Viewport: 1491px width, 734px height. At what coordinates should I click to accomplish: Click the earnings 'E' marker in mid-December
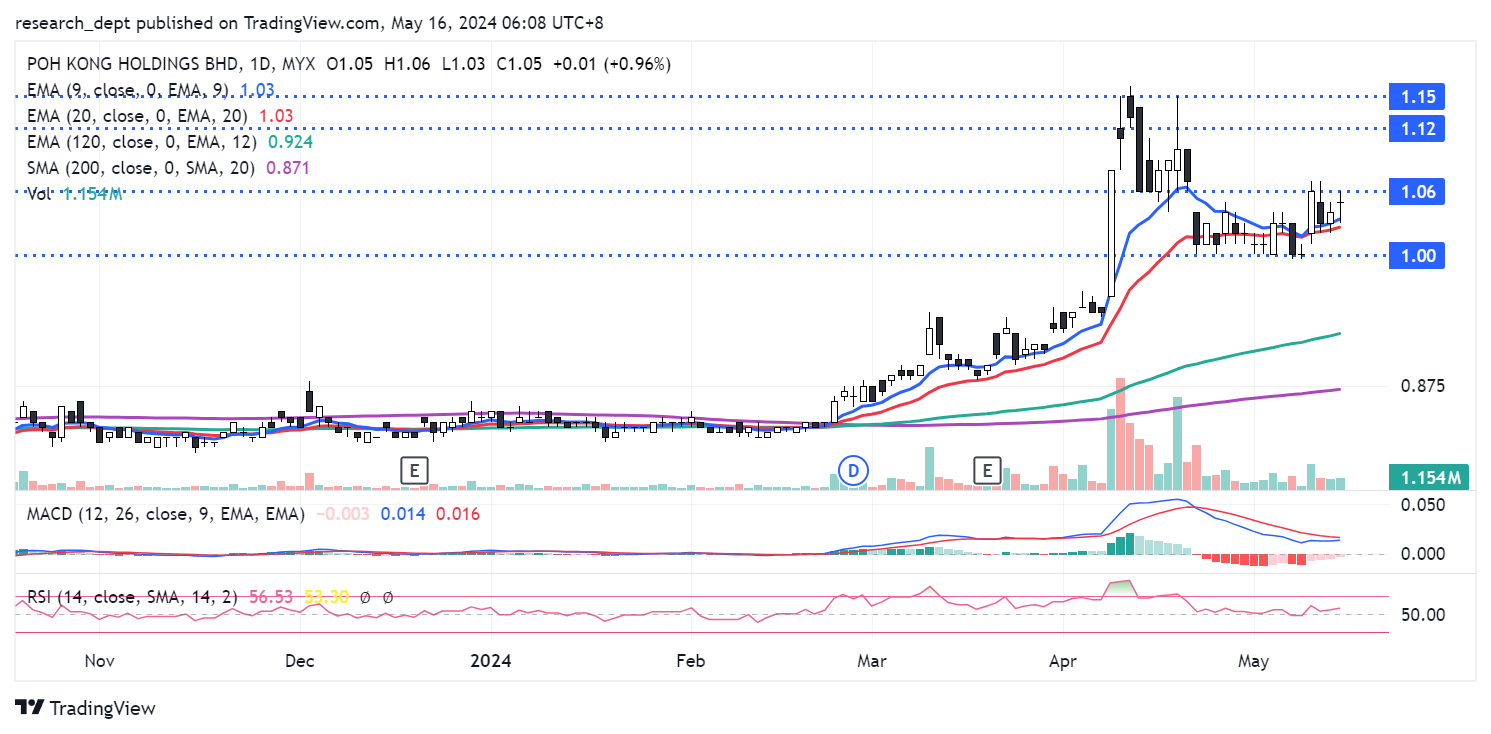point(414,470)
